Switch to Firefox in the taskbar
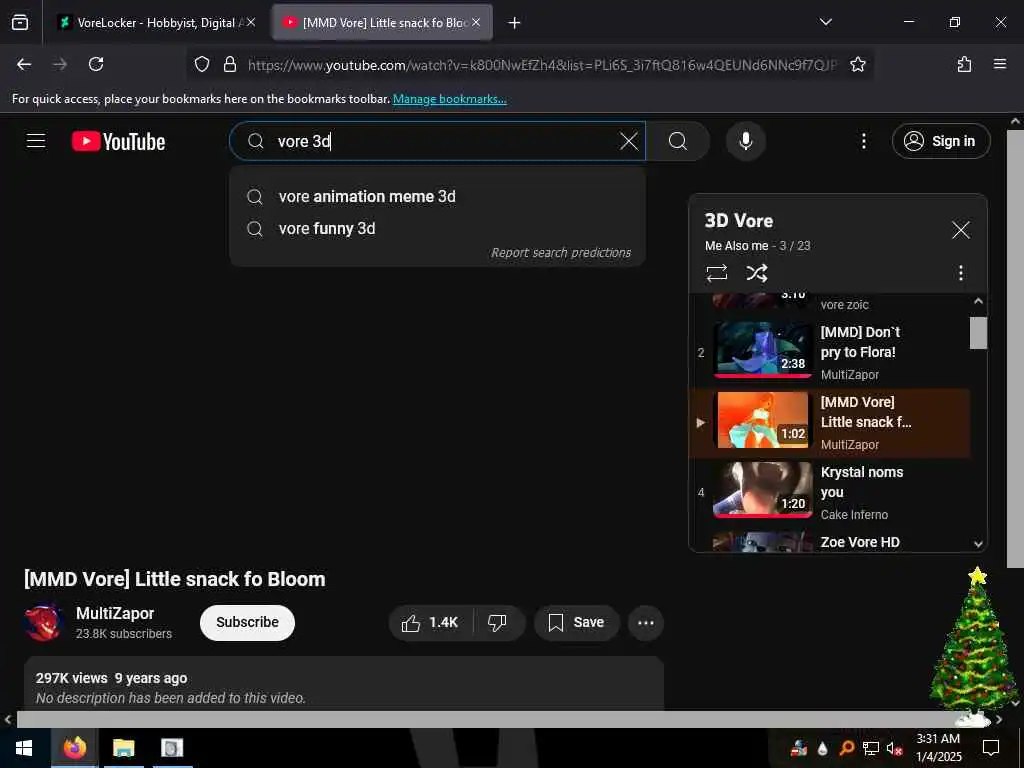 [x=74, y=748]
